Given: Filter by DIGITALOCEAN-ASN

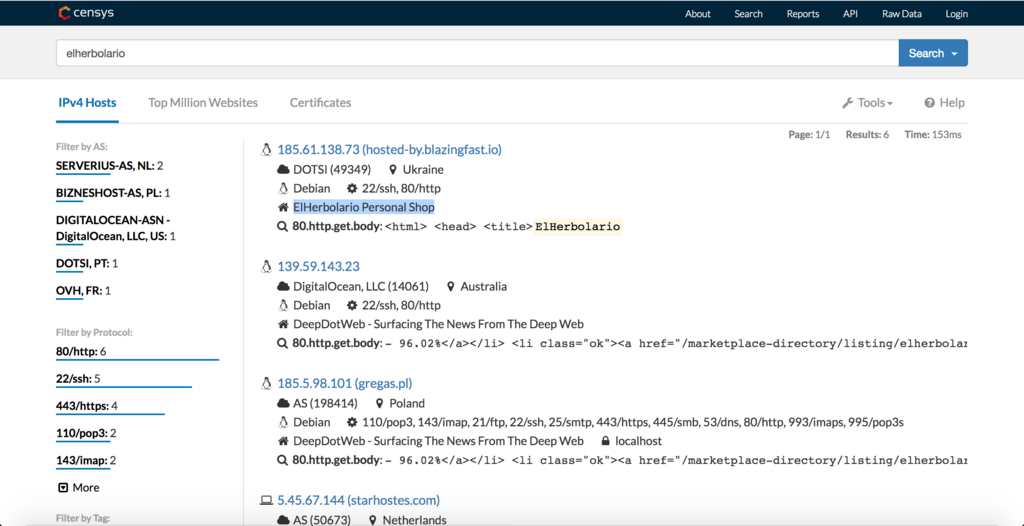Looking at the screenshot, I should (x=116, y=228).
